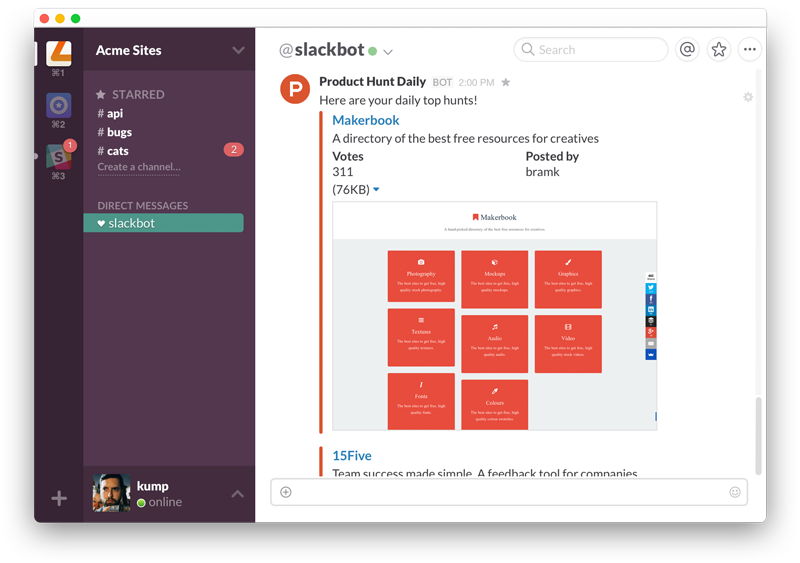Select slackbot direct message
Screen dimensions: 800x563
(x=163, y=223)
